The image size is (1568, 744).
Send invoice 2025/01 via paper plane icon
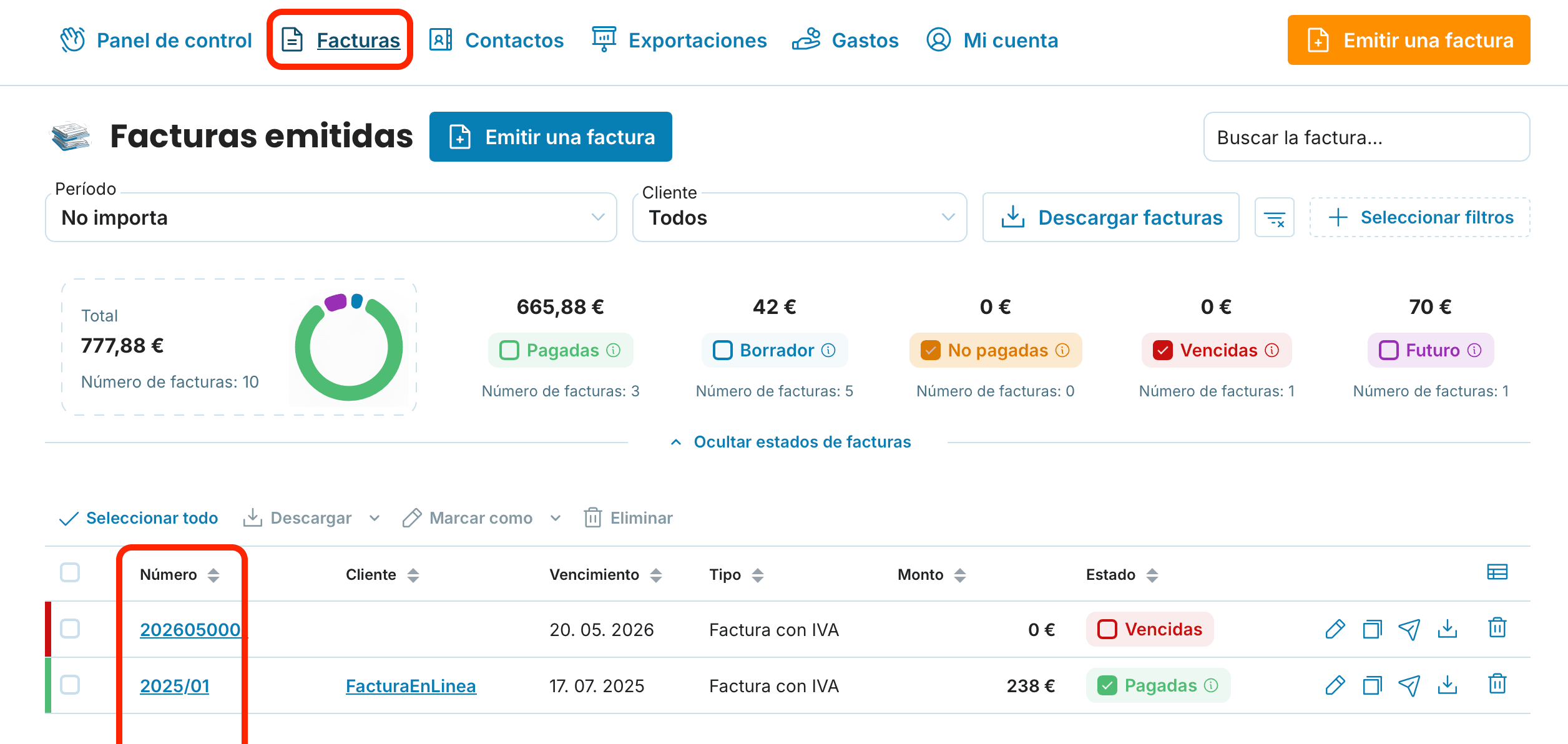(1409, 685)
